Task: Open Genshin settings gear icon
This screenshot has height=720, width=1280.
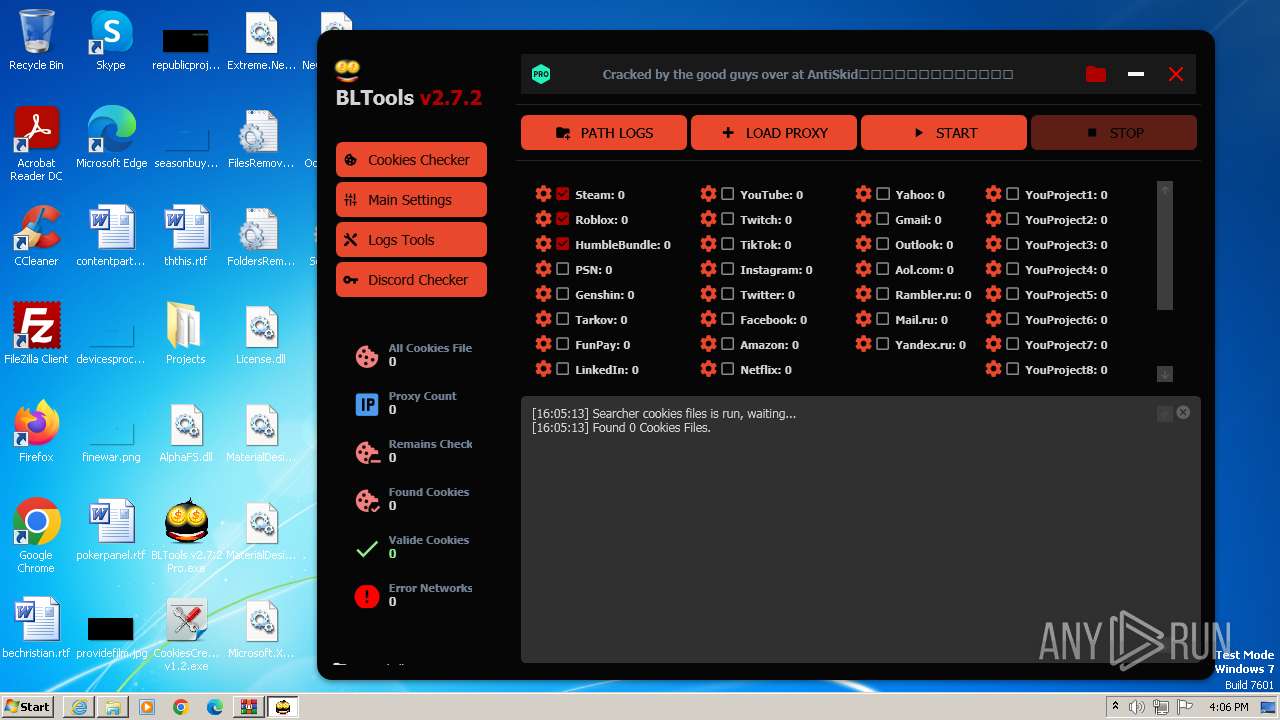Action: pos(543,294)
